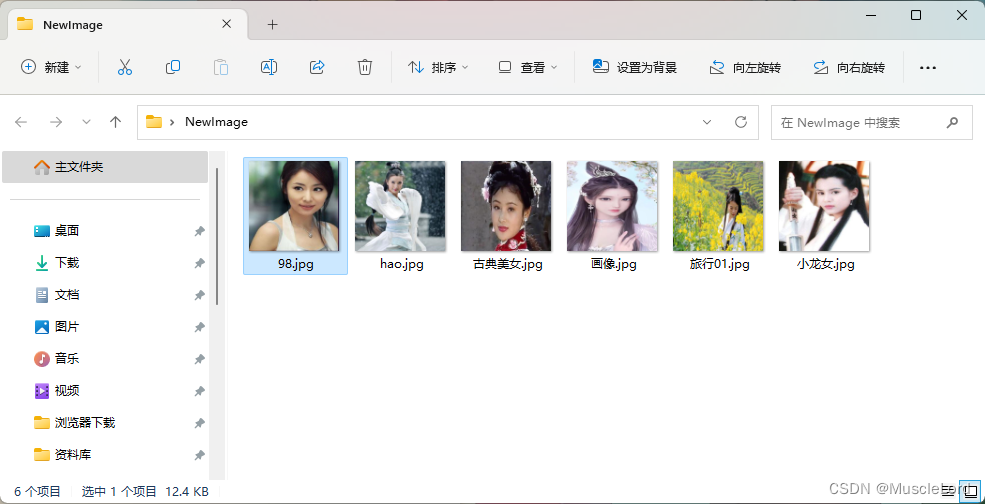This screenshot has height=504, width=985.
Task: Go back with the left arrow
Action: click(21, 122)
